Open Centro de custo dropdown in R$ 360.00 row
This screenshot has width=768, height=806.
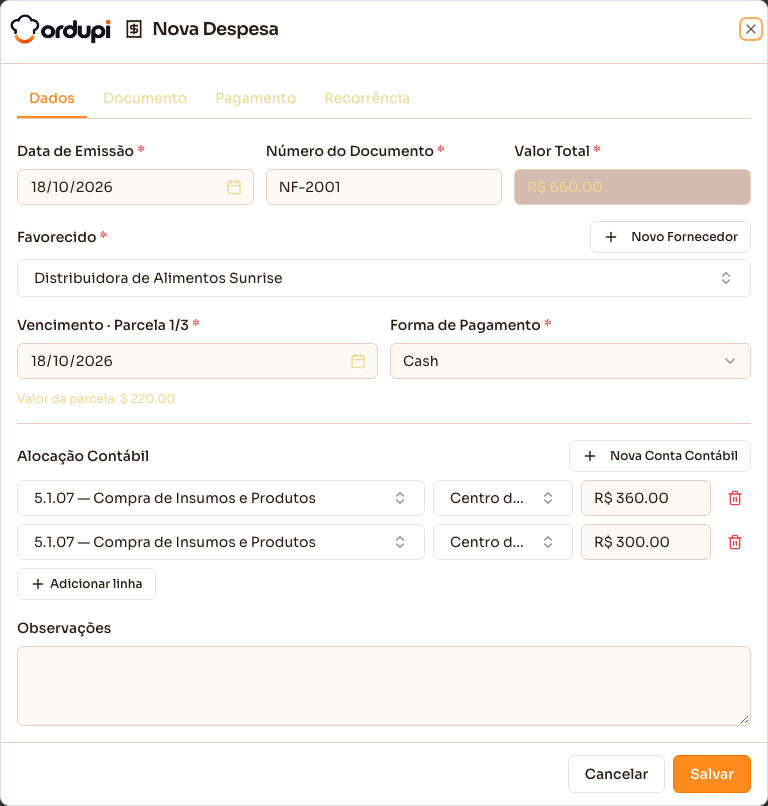click(503, 498)
